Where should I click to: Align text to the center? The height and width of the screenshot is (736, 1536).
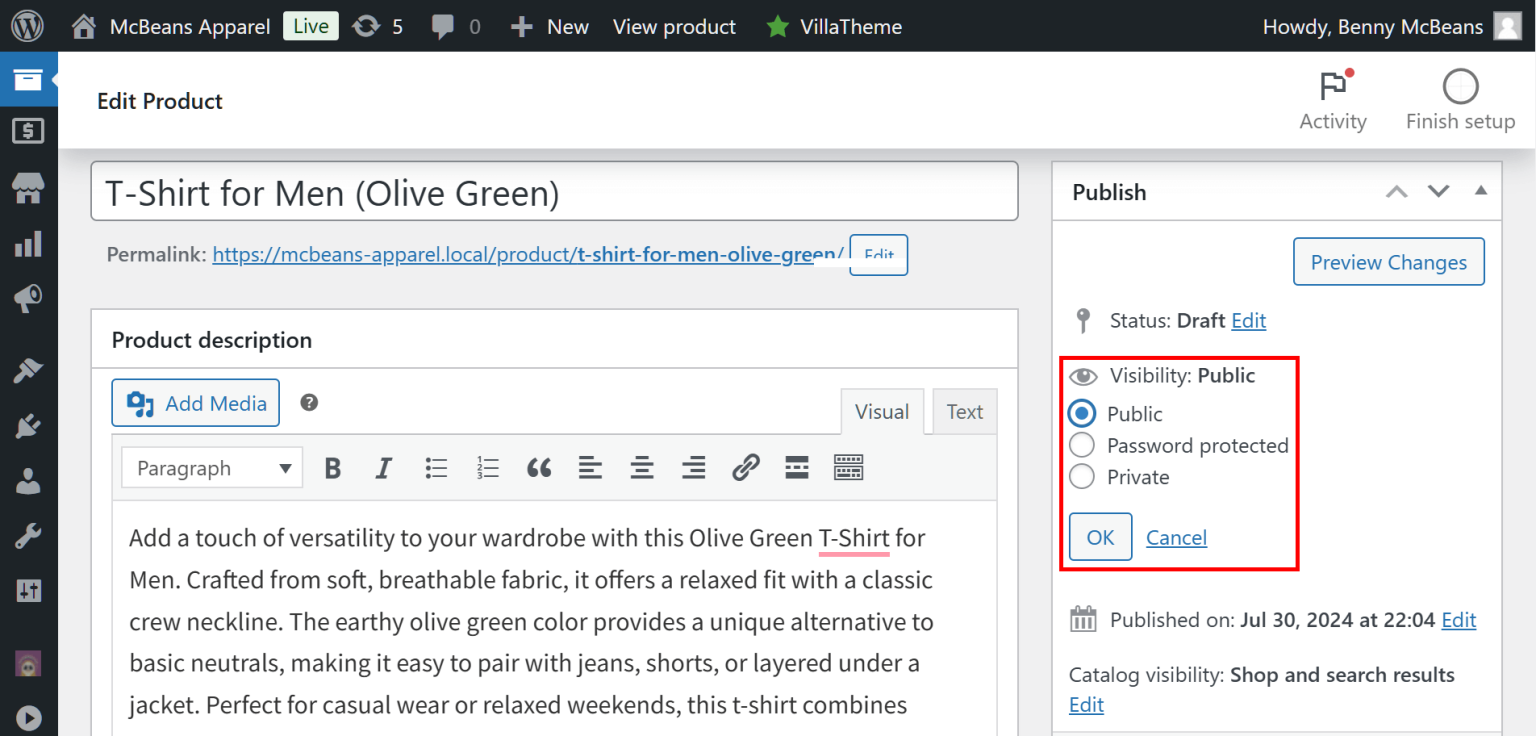[642, 467]
